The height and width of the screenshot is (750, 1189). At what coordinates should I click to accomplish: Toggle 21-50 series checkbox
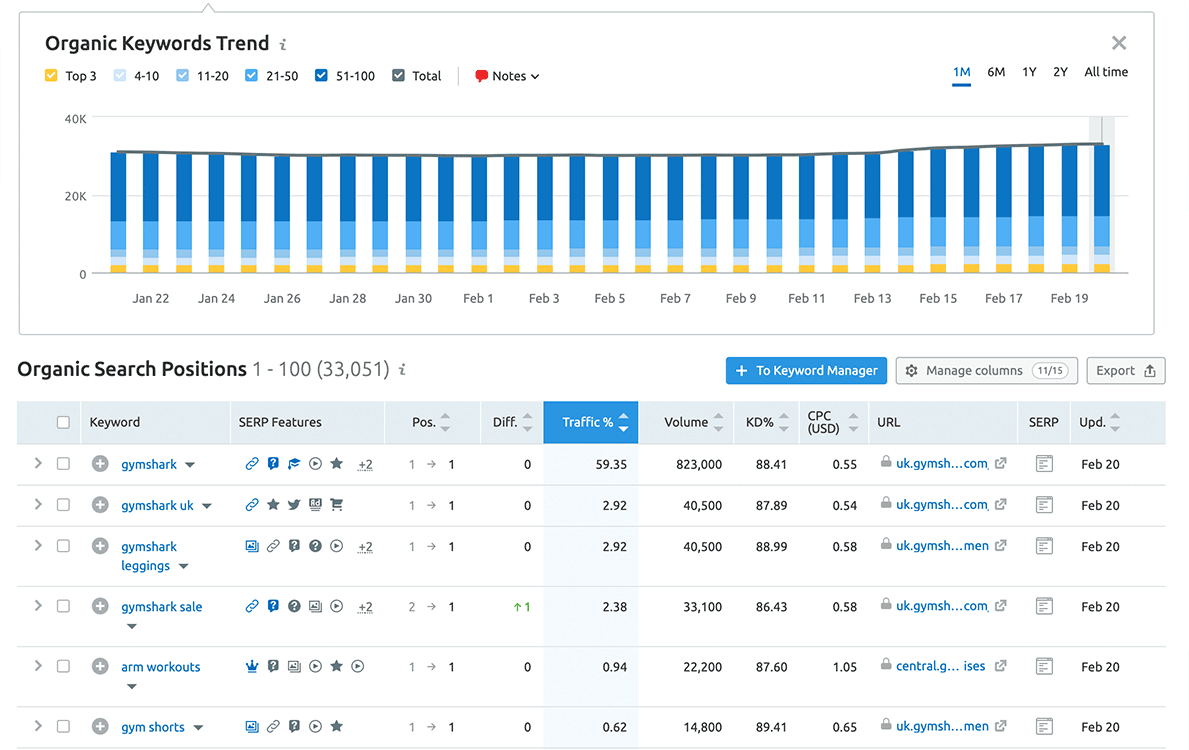(252, 75)
